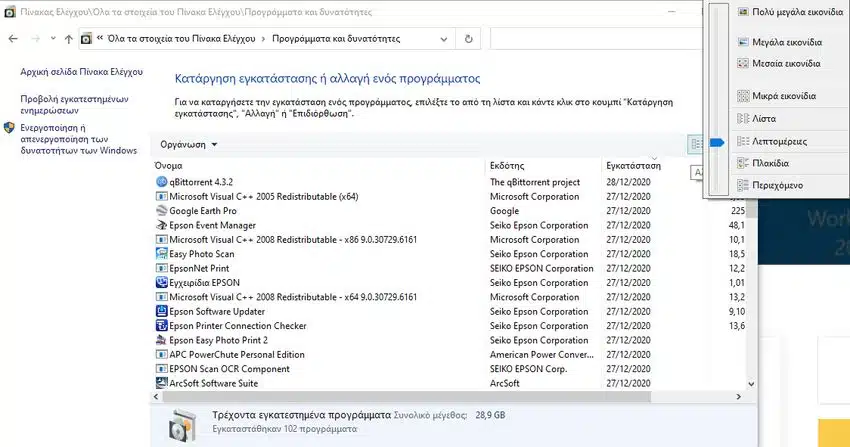The image size is (850, 447).
Task: Click the install date 28/12/2020
Action: [x=628, y=182]
